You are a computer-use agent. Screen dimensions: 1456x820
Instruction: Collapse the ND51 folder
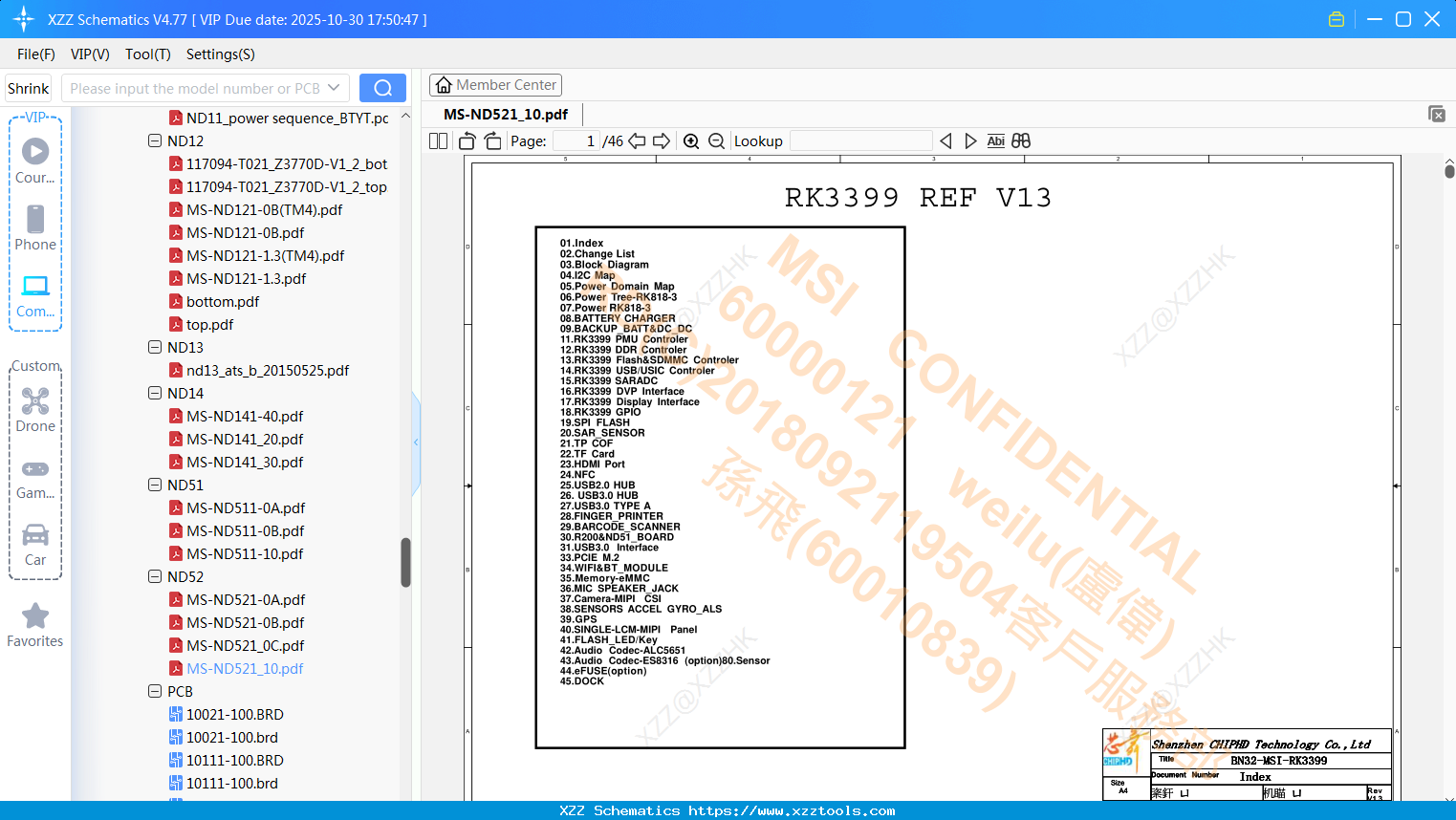(155, 485)
